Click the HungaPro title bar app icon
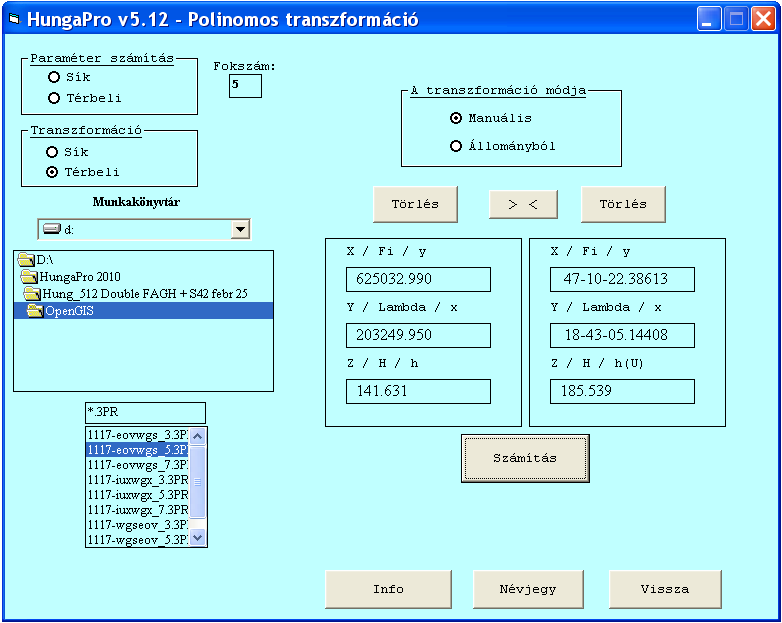The image size is (782, 623). click(14, 19)
